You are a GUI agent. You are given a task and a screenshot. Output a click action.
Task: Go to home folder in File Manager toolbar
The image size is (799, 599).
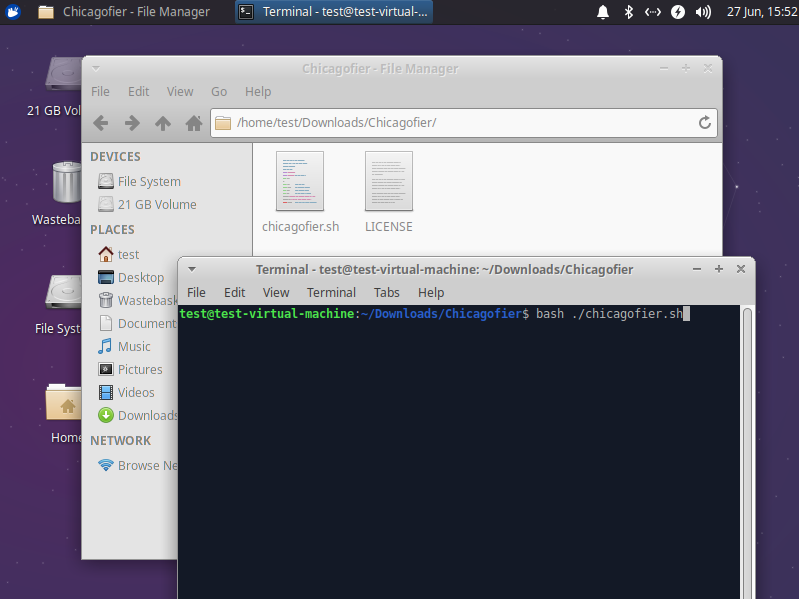pos(194,123)
